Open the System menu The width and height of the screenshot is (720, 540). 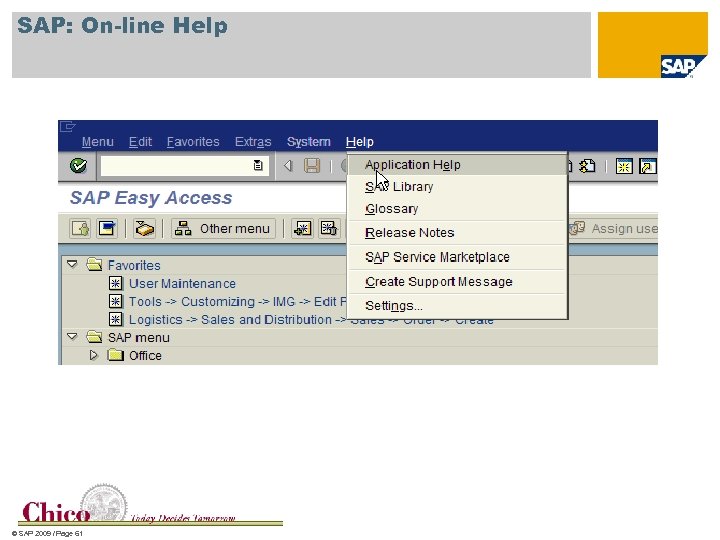(x=309, y=142)
